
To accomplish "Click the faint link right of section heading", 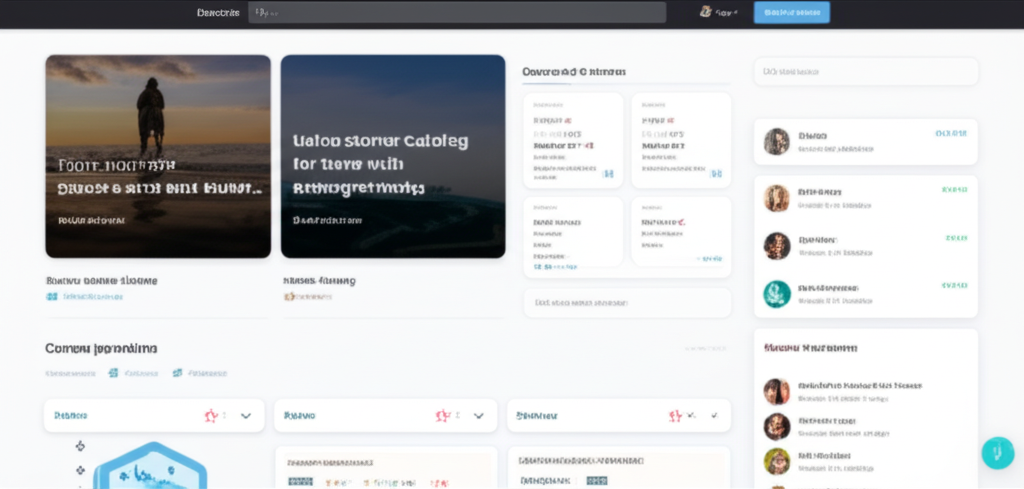I will pyautogui.click(x=705, y=349).
